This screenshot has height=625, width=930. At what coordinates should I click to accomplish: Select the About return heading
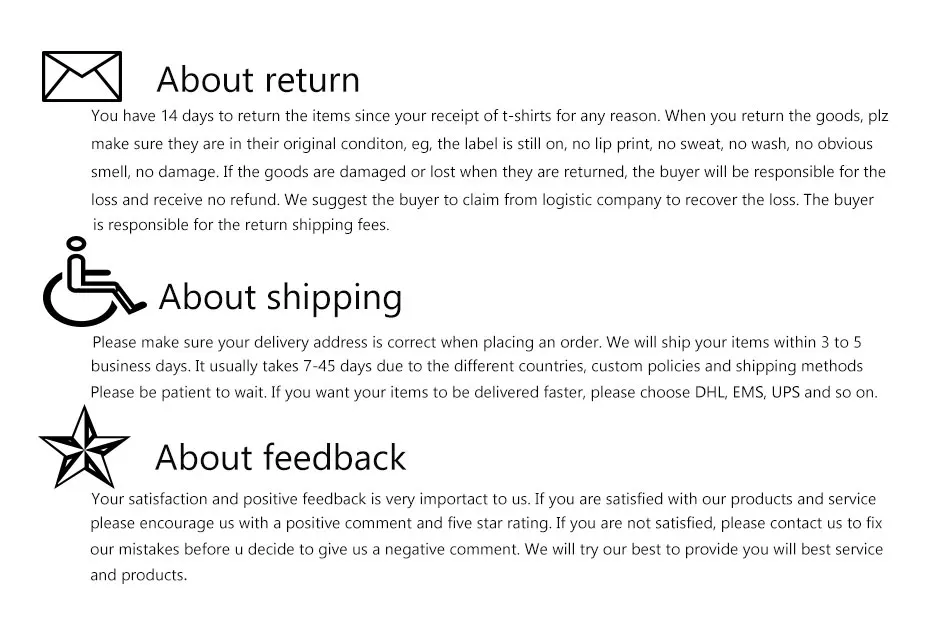click(258, 79)
